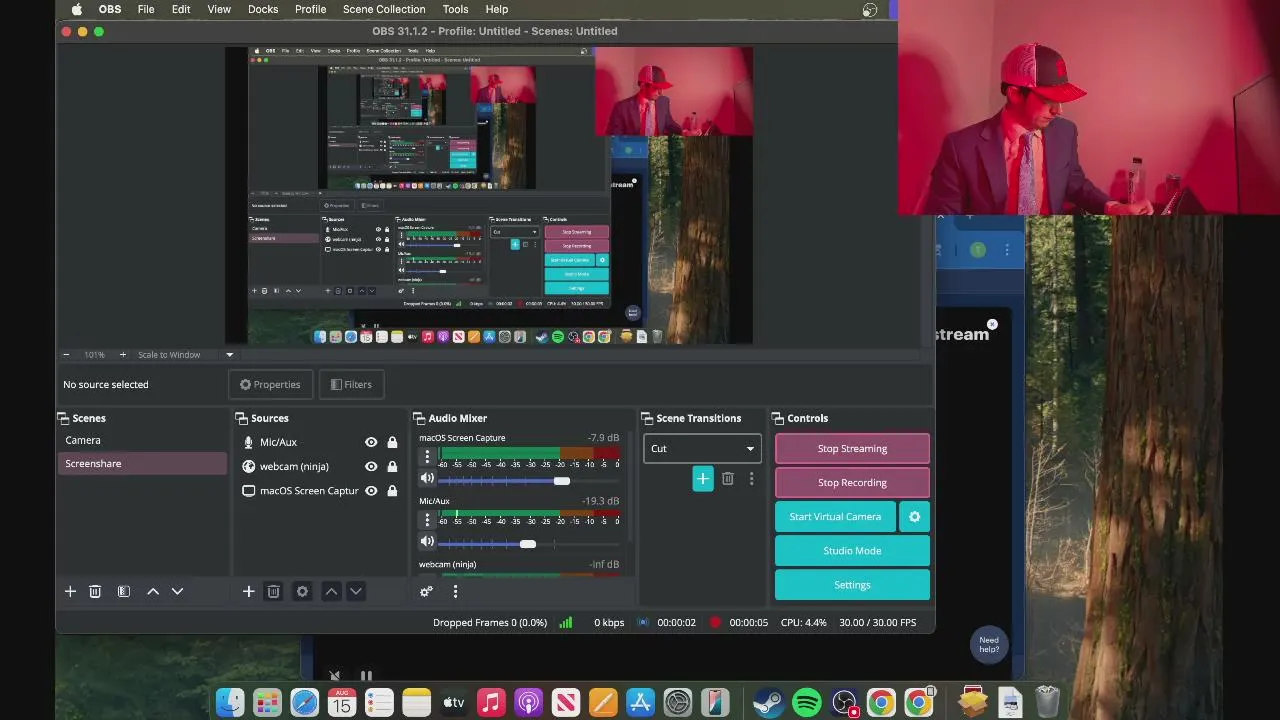1280x720 pixels.
Task: Select the Screenshare scene
Action: (142, 463)
